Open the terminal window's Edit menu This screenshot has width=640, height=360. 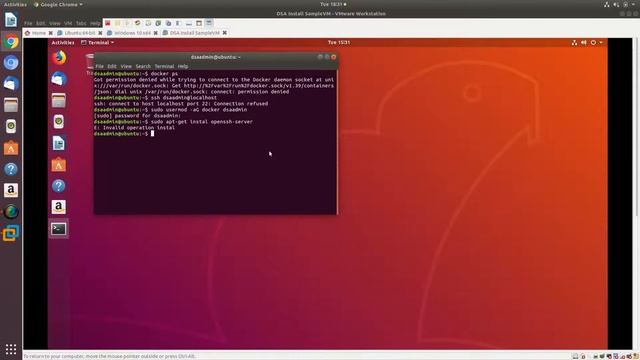tap(112, 66)
